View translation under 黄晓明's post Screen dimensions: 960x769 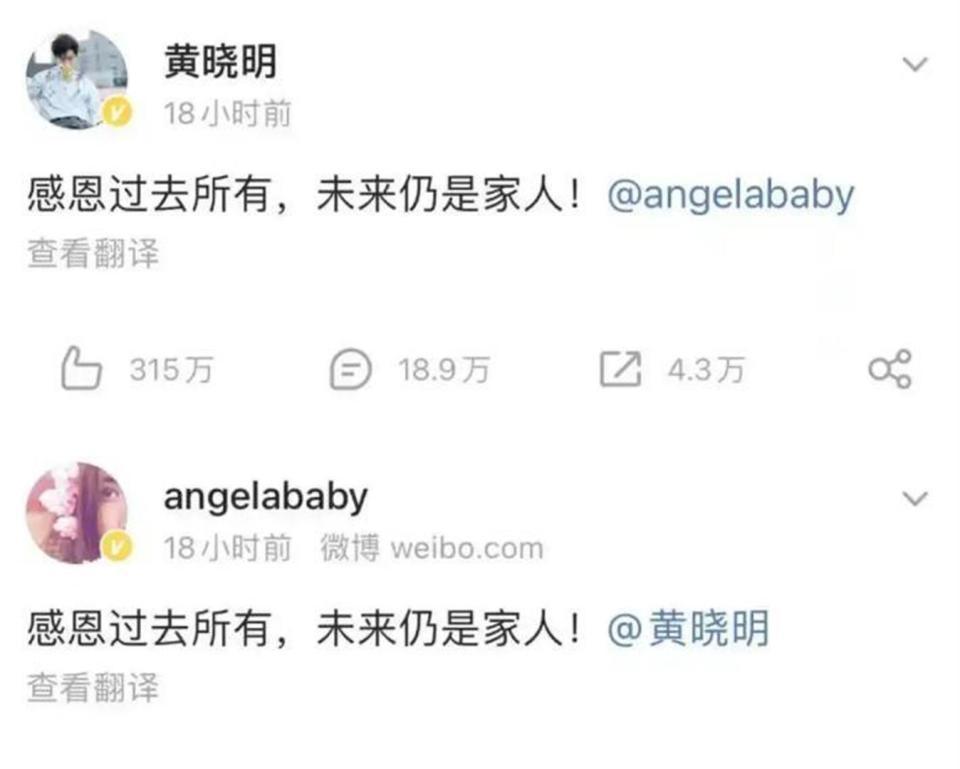pyautogui.click(x=93, y=253)
